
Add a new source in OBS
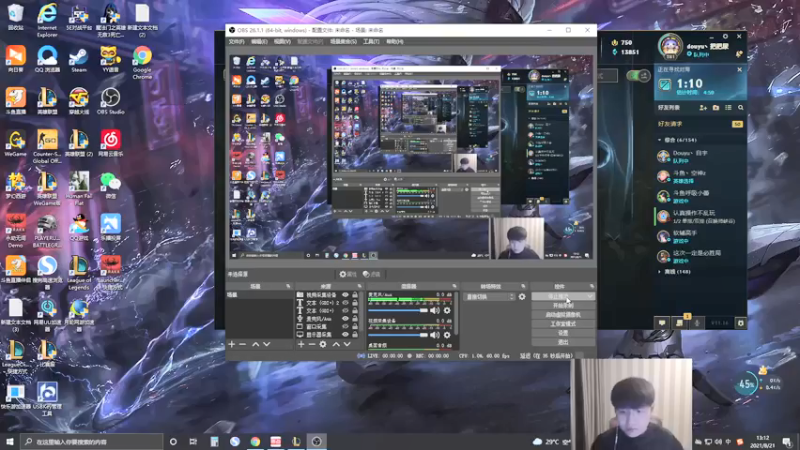[x=301, y=344]
